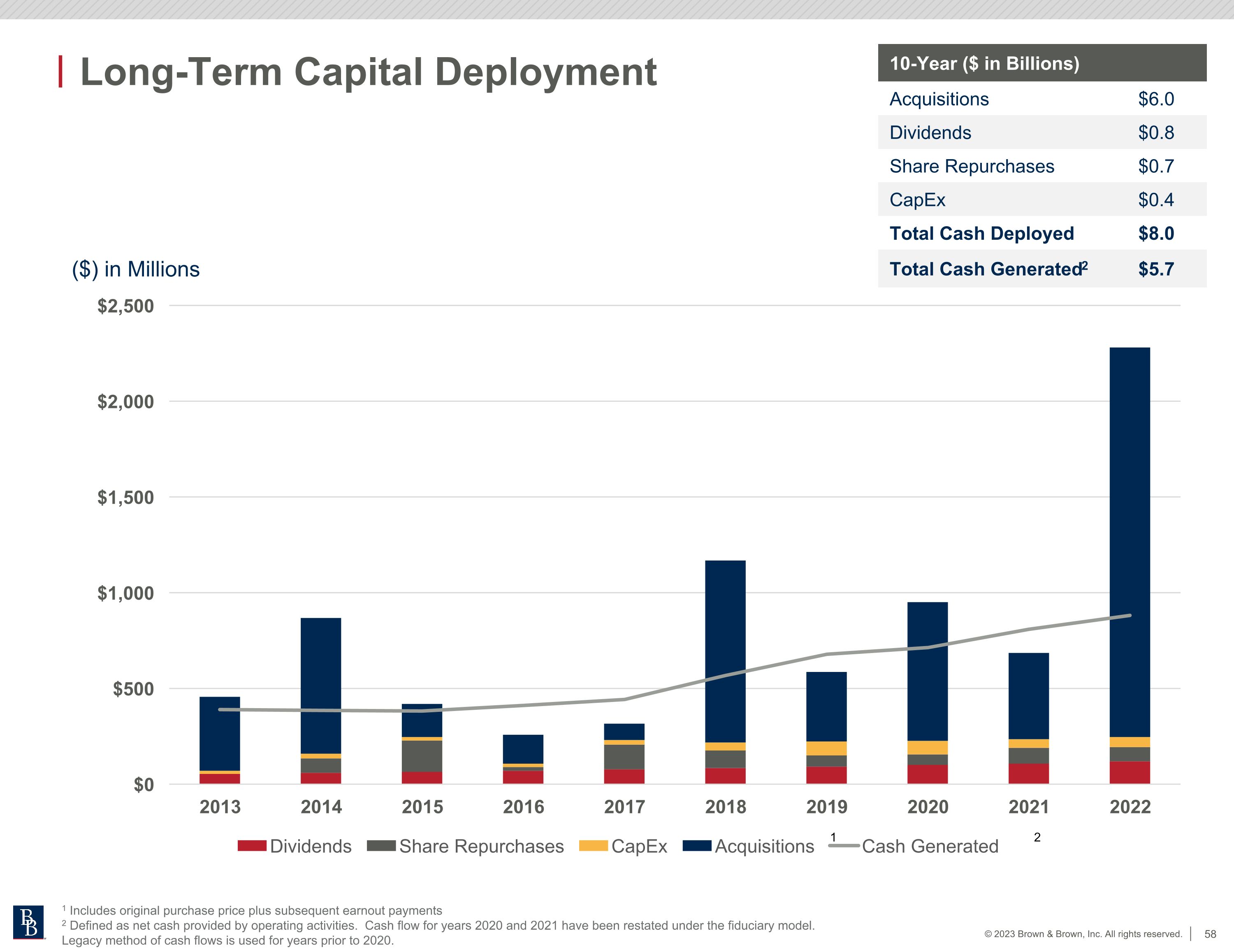
Task: Click the 2014 navy acquisitions bar segment
Action: click(x=321, y=686)
